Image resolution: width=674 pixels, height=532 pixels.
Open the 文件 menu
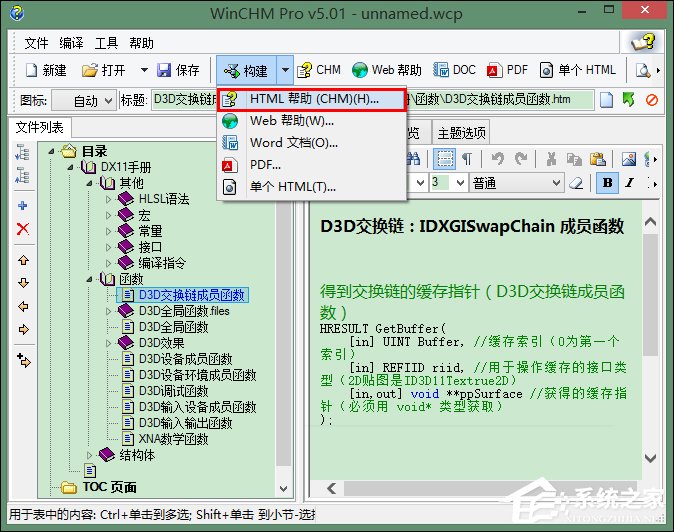pyautogui.click(x=36, y=43)
